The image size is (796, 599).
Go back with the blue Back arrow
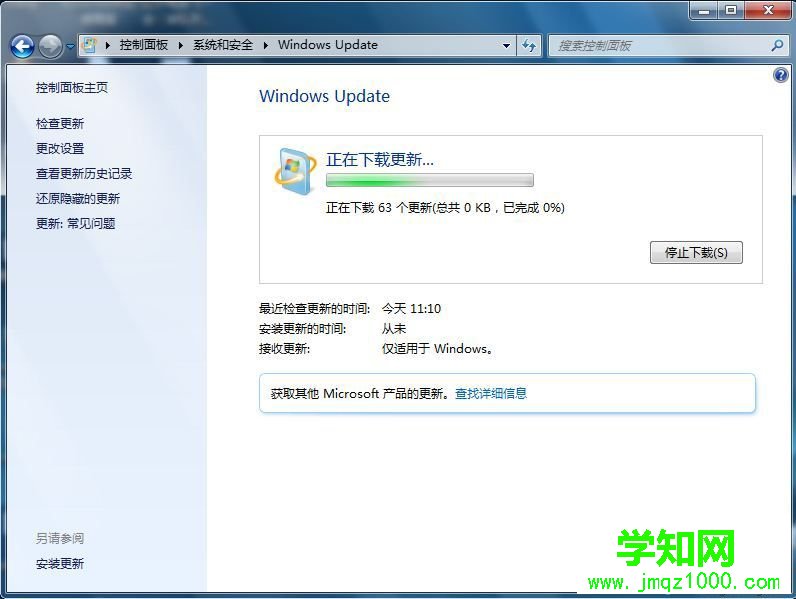22,47
